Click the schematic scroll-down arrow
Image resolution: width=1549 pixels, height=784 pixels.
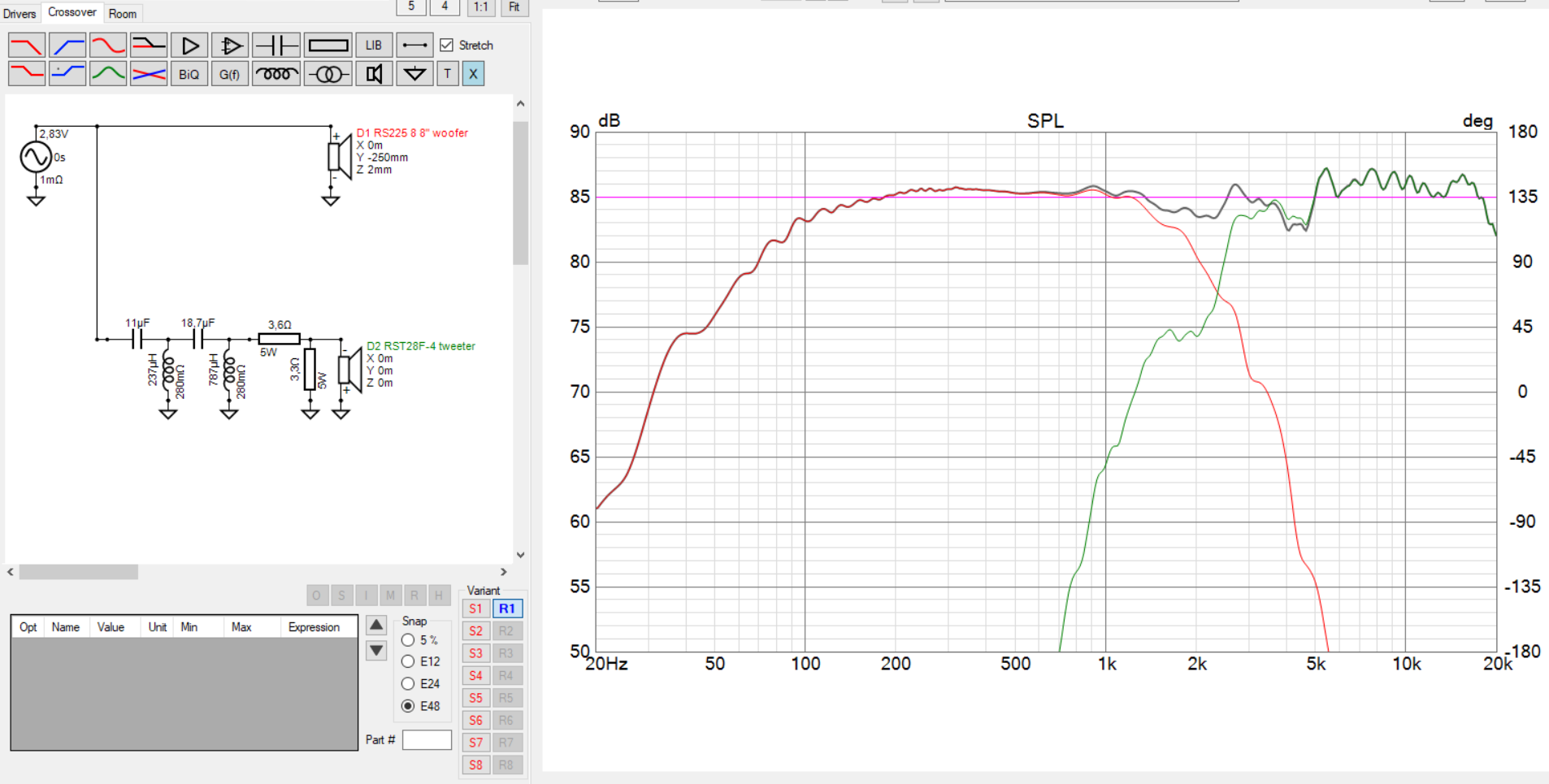(x=521, y=556)
